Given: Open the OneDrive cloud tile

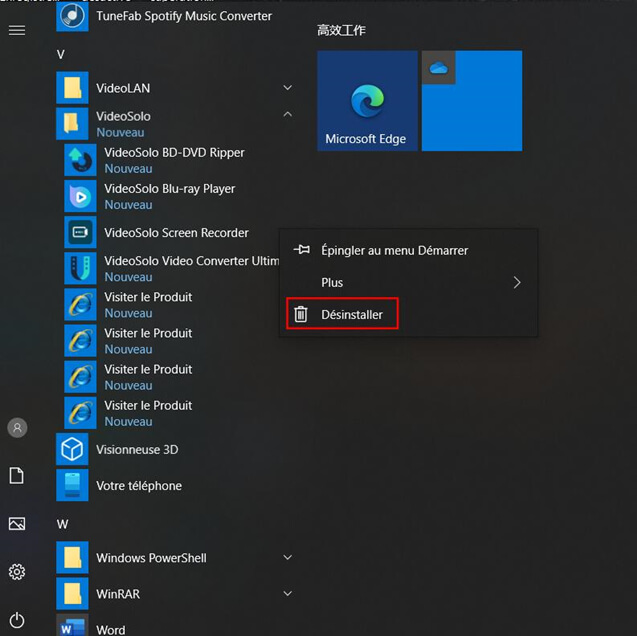Looking at the screenshot, I should point(472,101).
